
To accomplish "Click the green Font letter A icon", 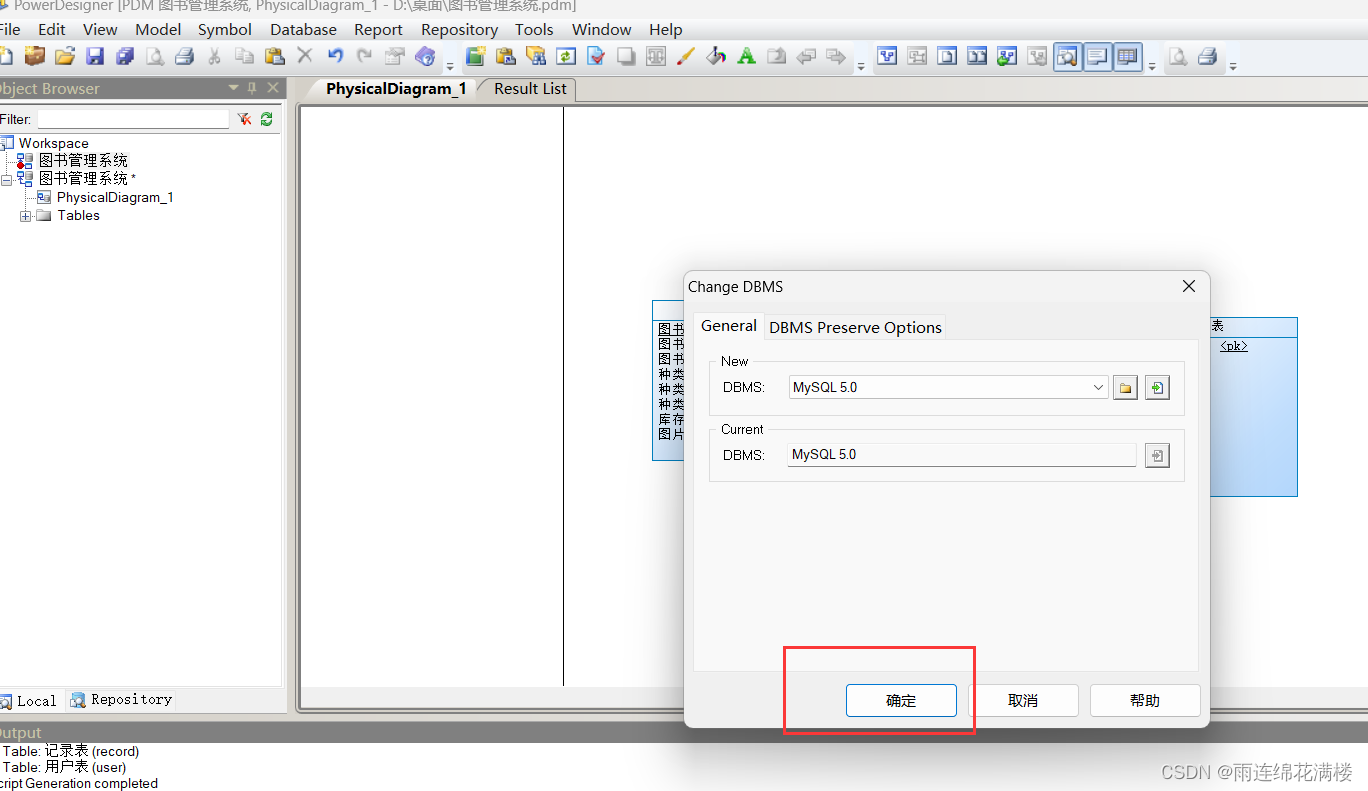I will pos(746,56).
